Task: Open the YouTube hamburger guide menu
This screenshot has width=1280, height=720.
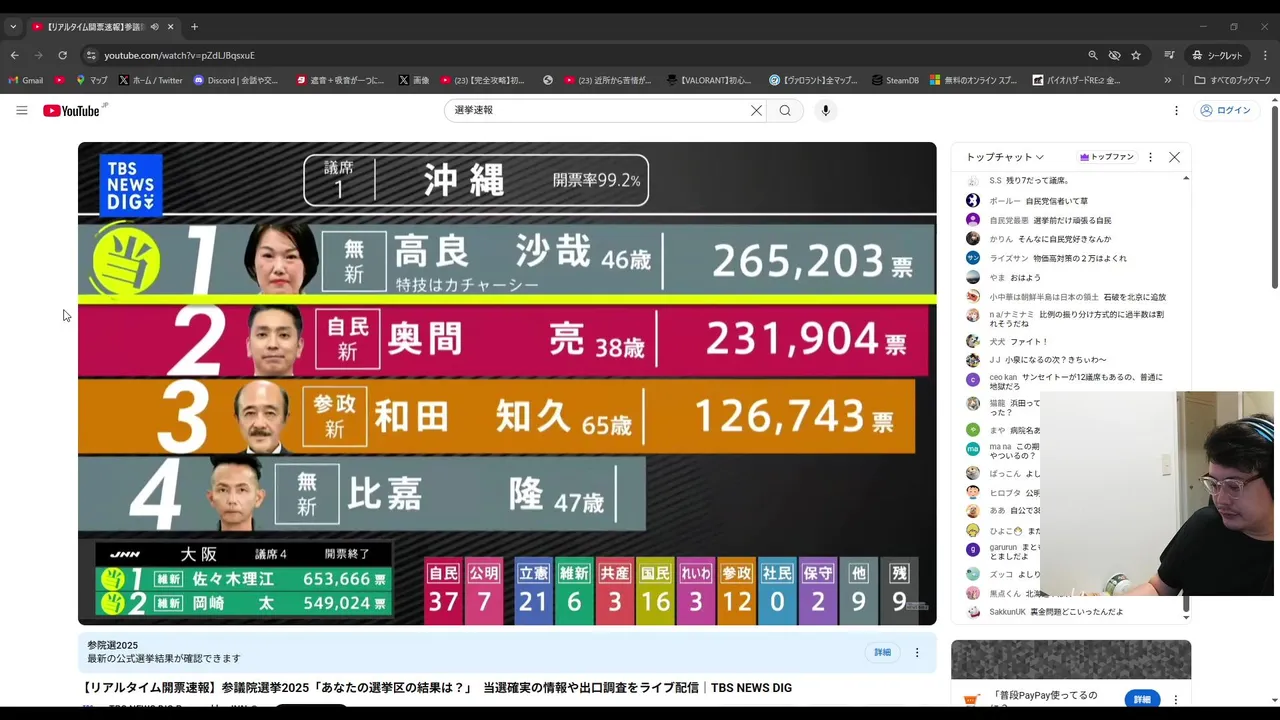Action: pyautogui.click(x=21, y=110)
